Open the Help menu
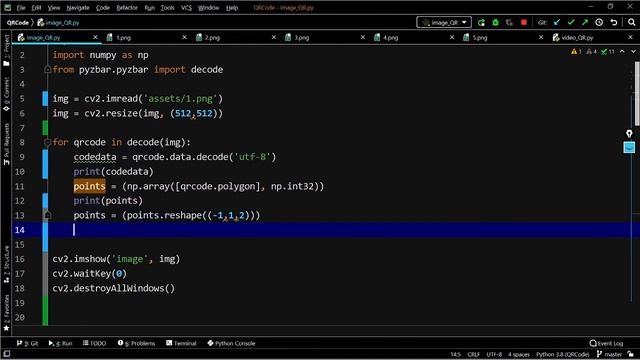The height and width of the screenshot is (360, 640). (x=232, y=8)
